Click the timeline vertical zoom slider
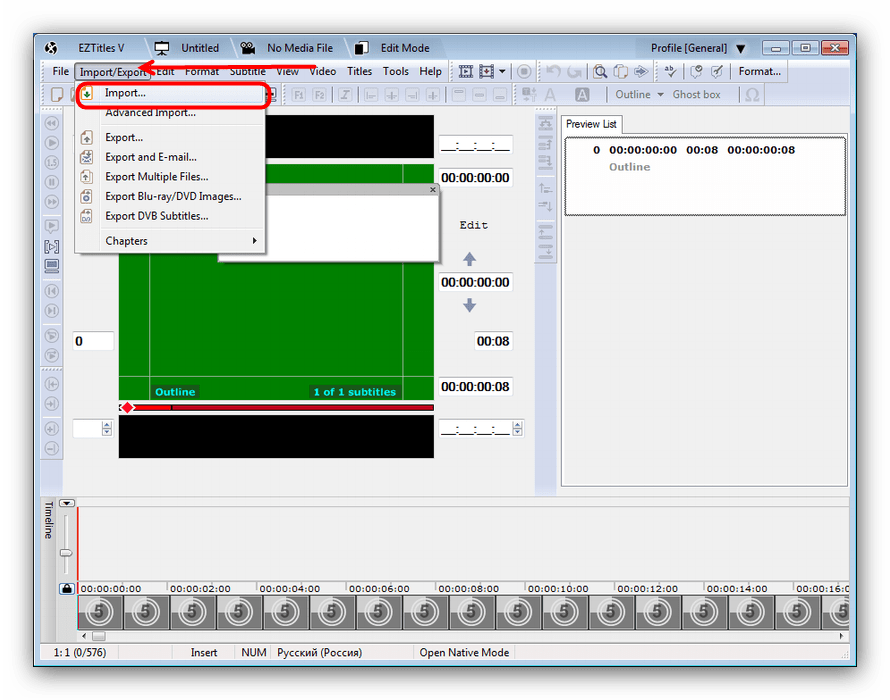Image resolution: width=890 pixels, height=700 pixels. click(x=66, y=553)
